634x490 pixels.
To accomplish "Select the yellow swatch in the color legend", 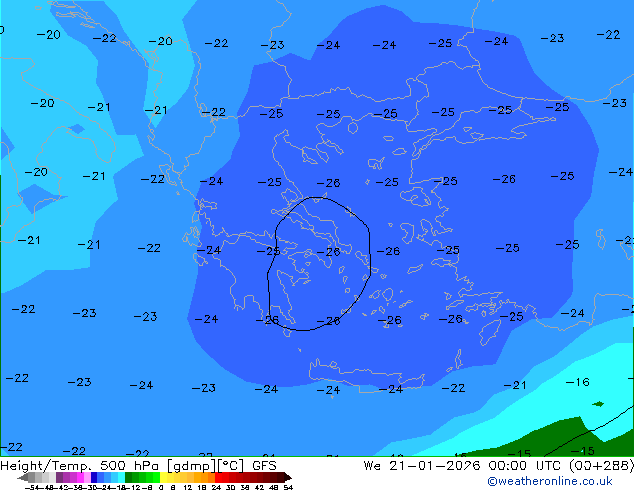I will click(163, 477).
